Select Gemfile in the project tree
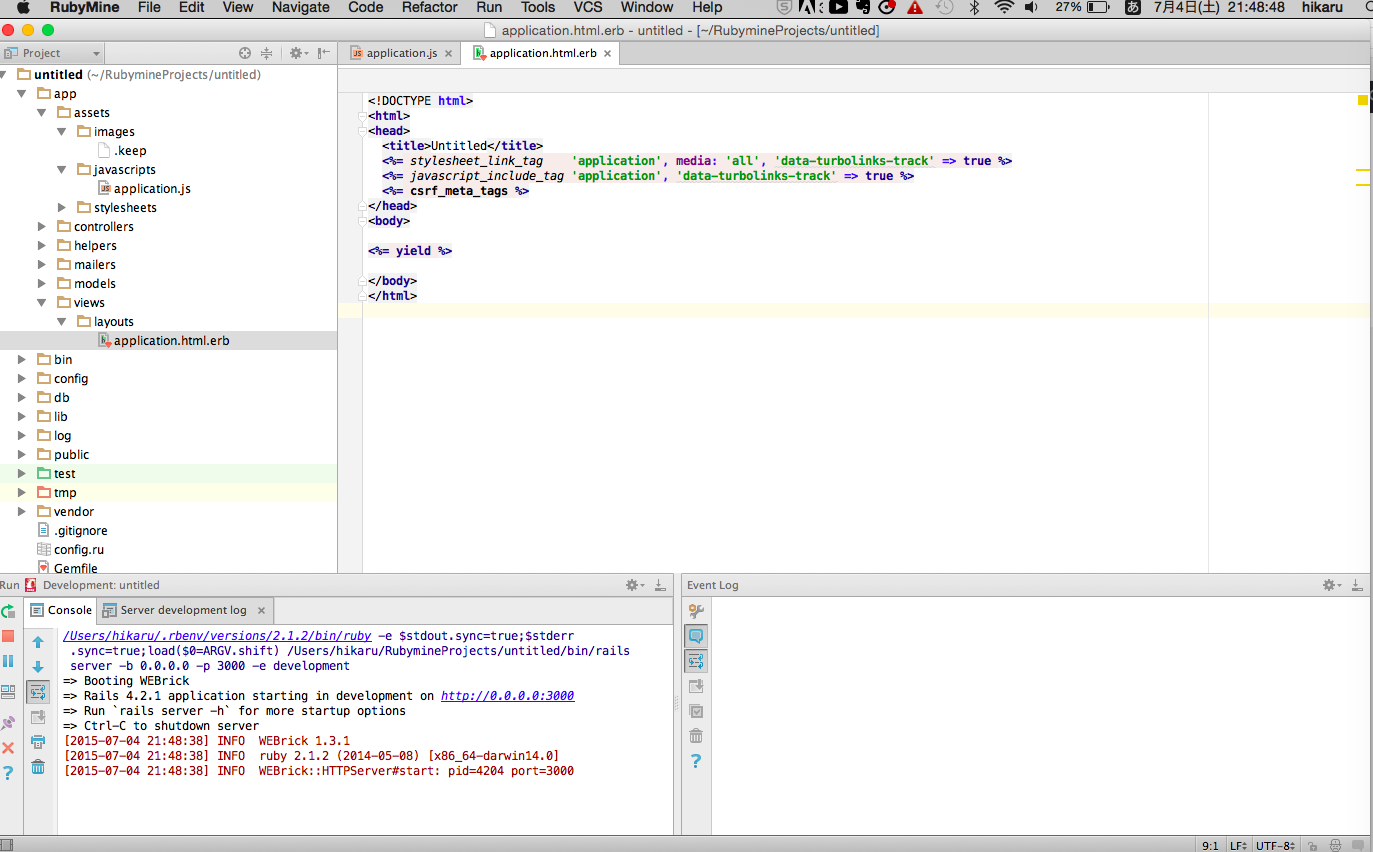The width and height of the screenshot is (1373, 852). [x=76, y=568]
